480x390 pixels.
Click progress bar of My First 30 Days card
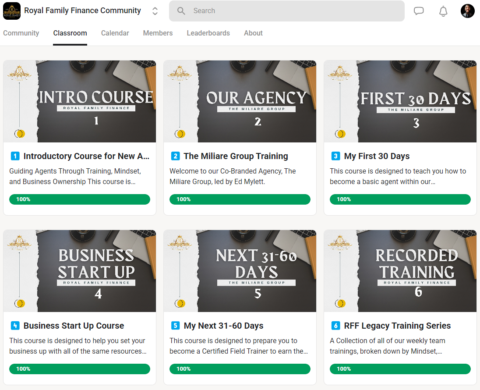[x=400, y=199]
